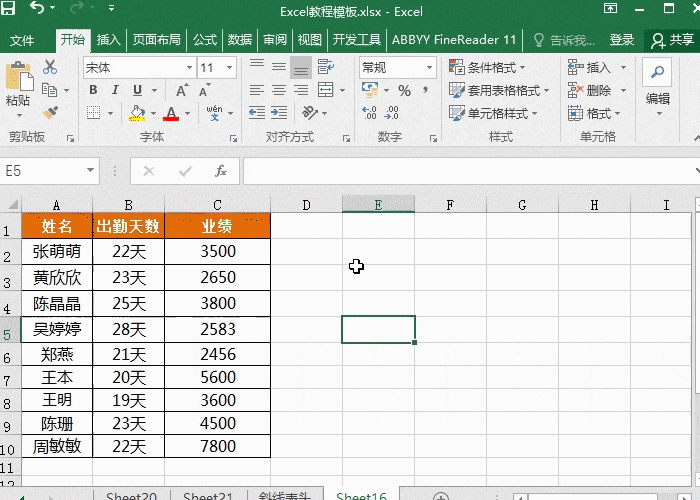Open the 格式 cells format dropdown

[594, 113]
